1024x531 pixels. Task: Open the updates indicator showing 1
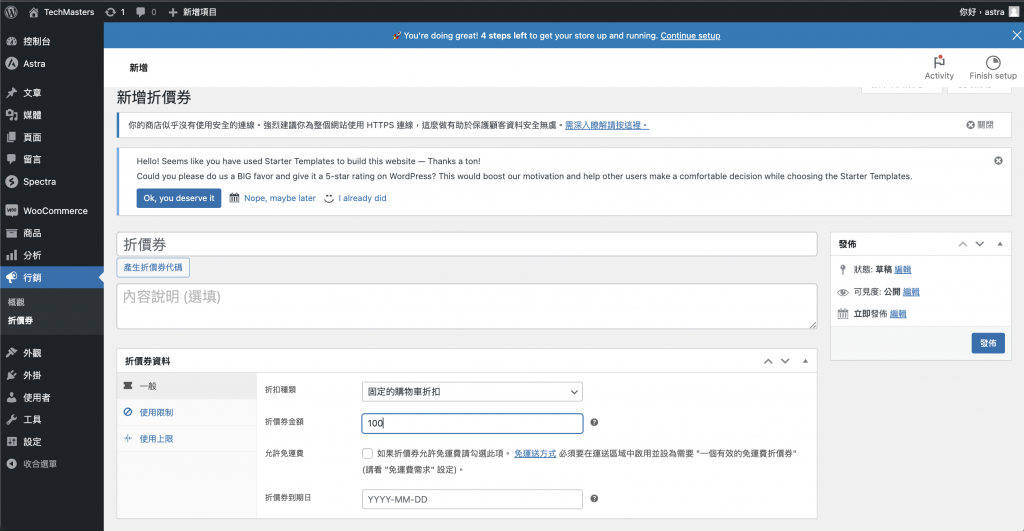click(x=115, y=12)
